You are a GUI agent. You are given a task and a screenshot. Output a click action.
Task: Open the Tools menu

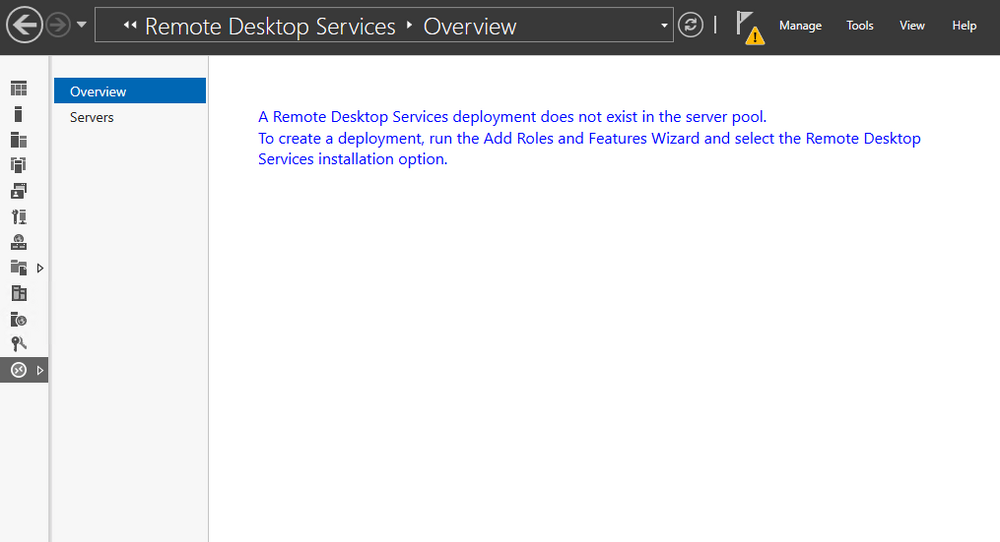[860, 26]
